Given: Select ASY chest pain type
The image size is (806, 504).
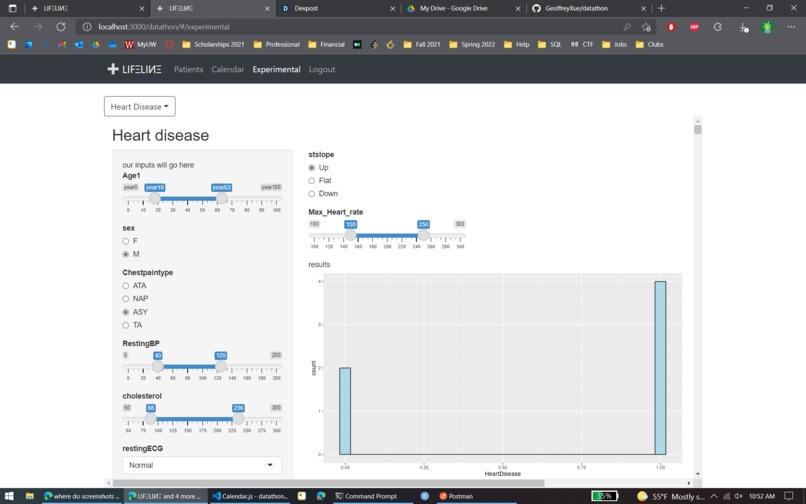Looking at the screenshot, I should 125,312.
